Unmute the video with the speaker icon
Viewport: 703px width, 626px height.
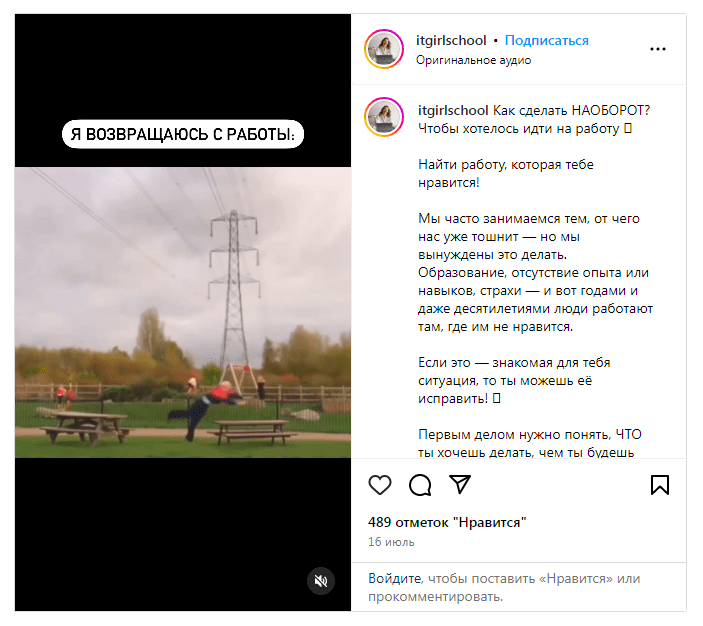pos(321,581)
